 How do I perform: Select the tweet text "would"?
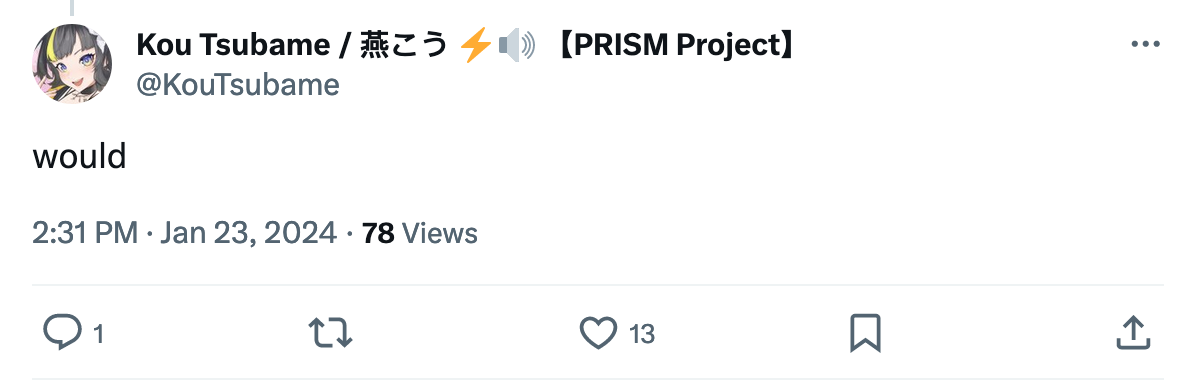pos(79,157)
